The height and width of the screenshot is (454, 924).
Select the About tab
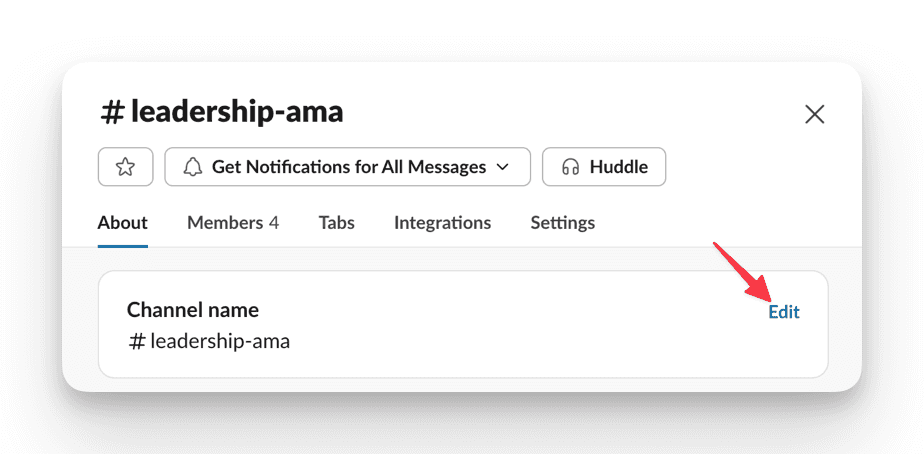tap(123, 223)
